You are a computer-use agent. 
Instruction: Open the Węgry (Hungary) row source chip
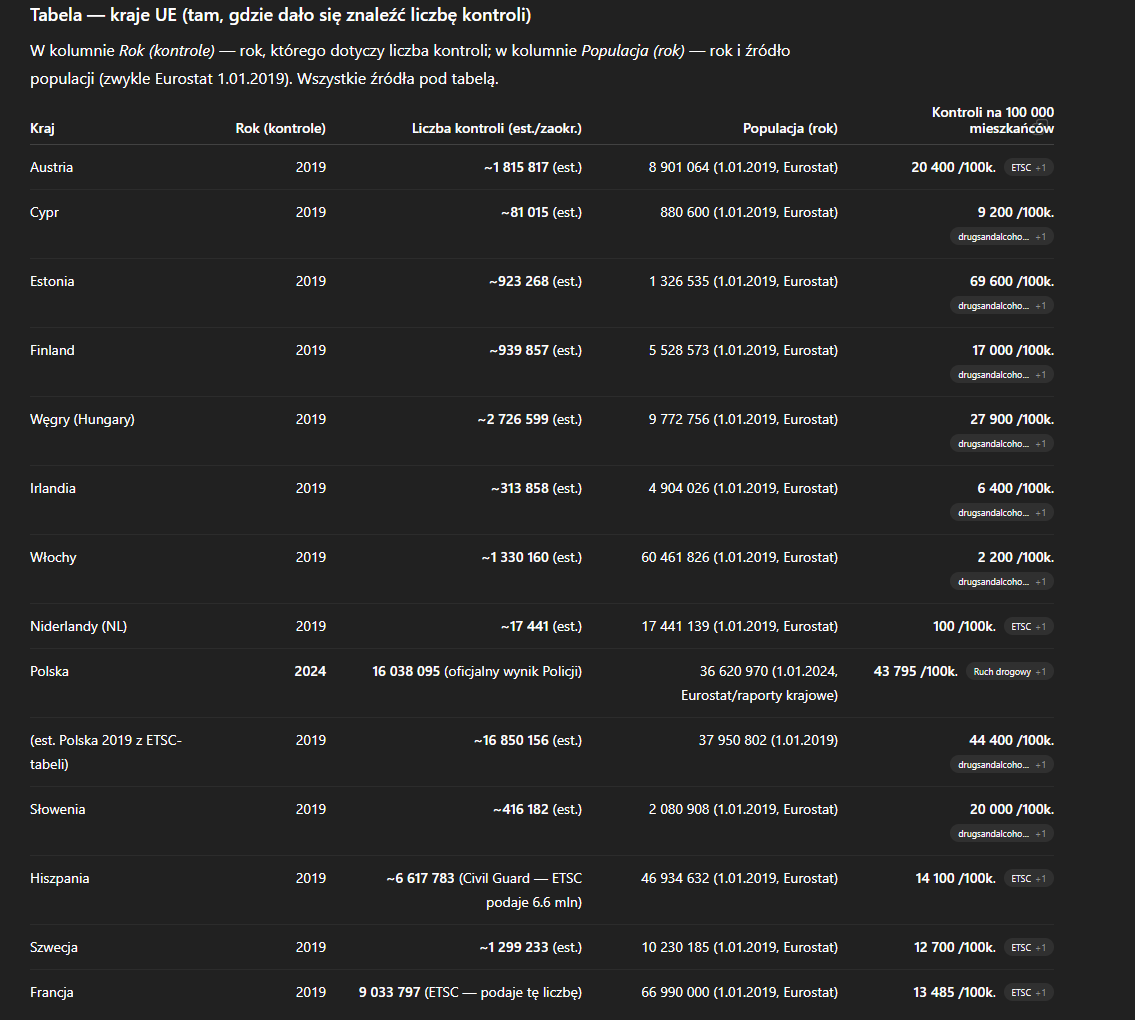coord(1001,444)
